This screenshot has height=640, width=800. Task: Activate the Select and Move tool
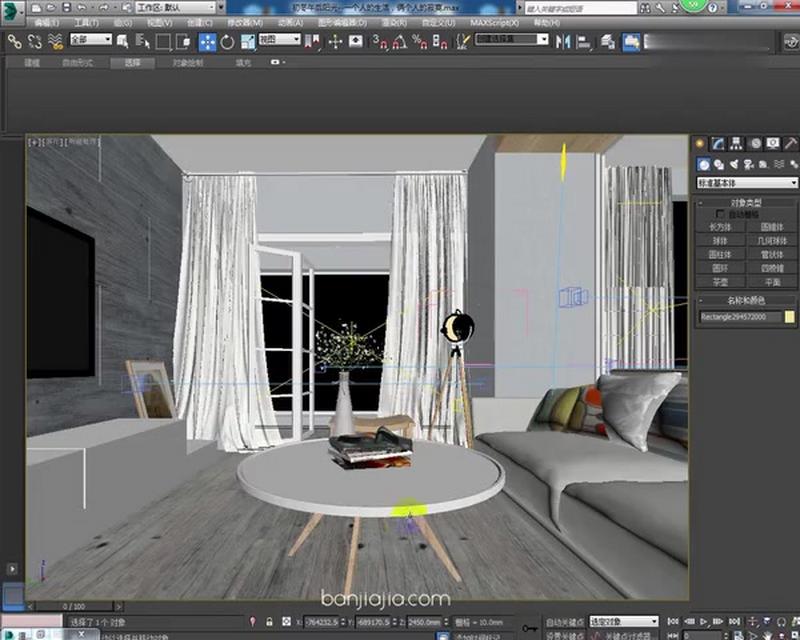[206, 42]
